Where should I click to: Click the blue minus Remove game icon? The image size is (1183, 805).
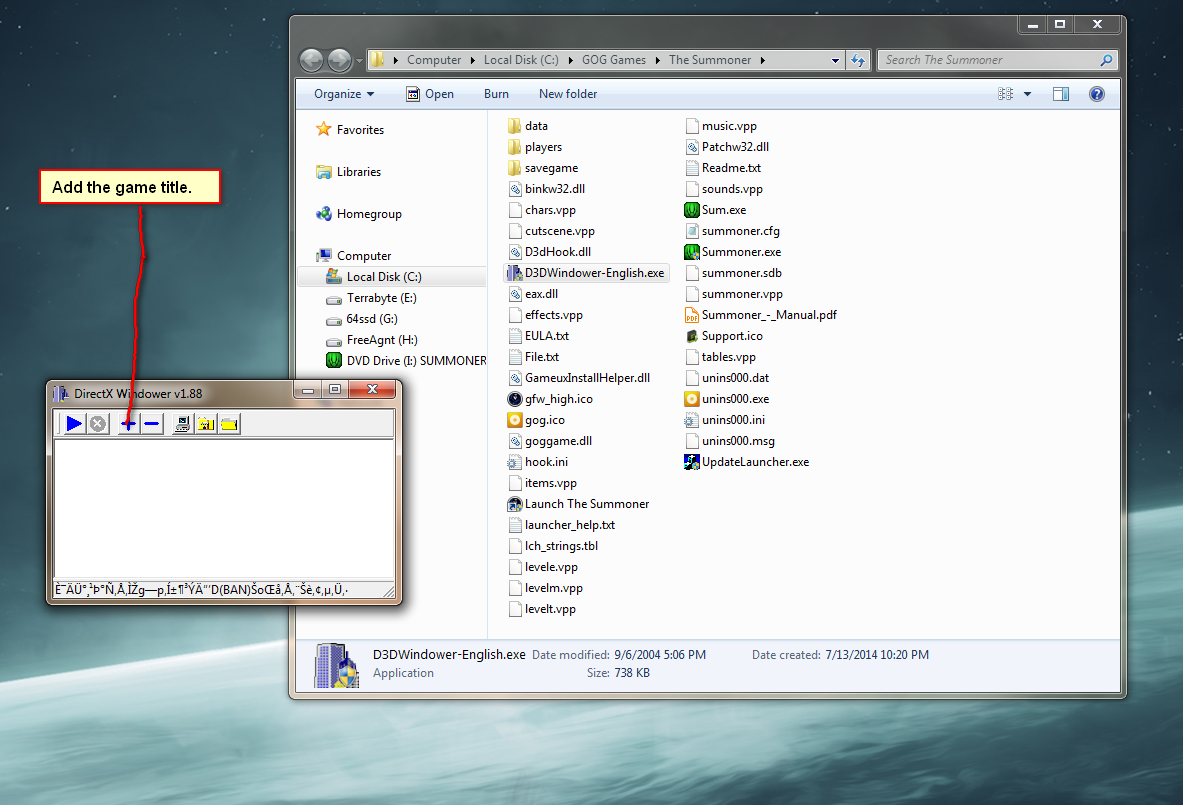pyautogui.click(x=152, y=424)
